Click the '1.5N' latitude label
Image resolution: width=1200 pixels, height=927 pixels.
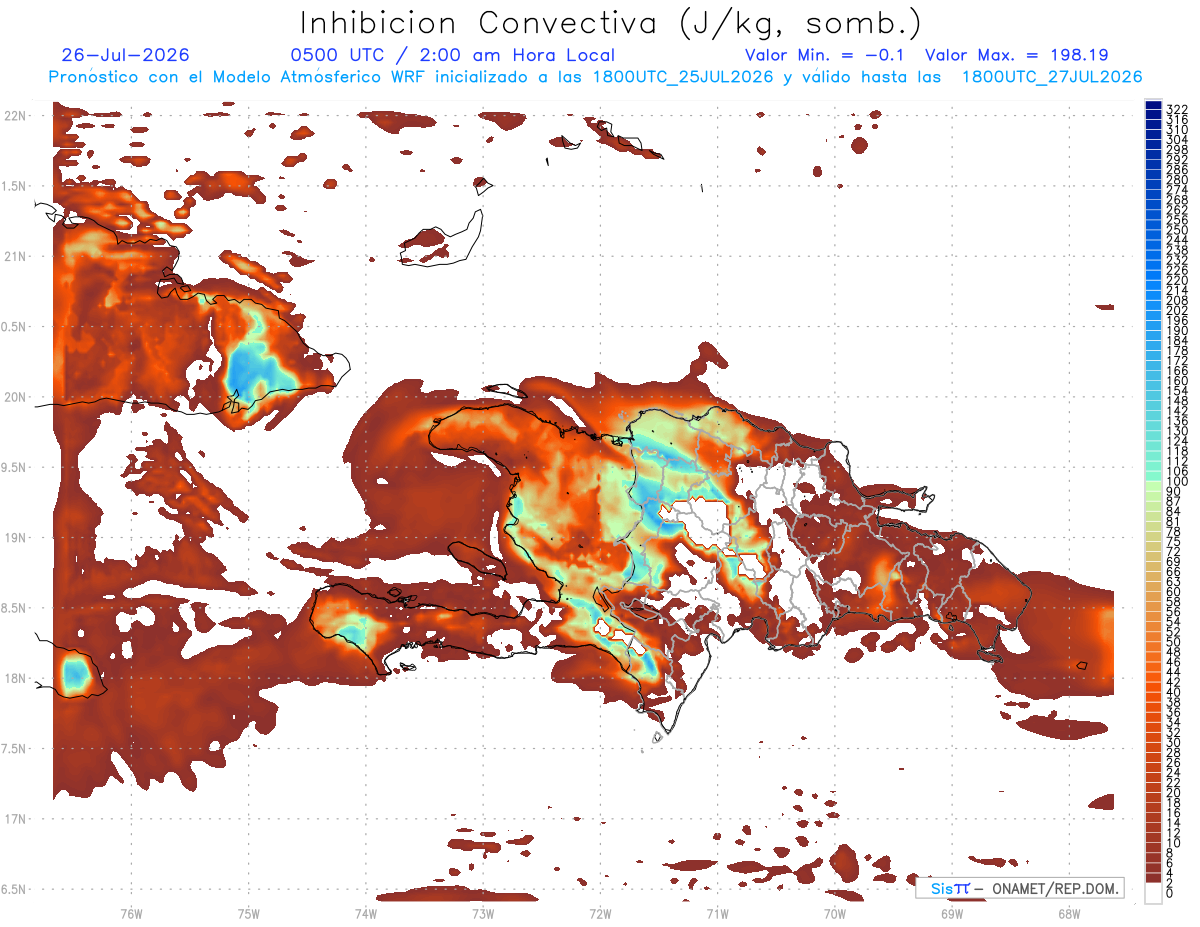pos(14,186)
